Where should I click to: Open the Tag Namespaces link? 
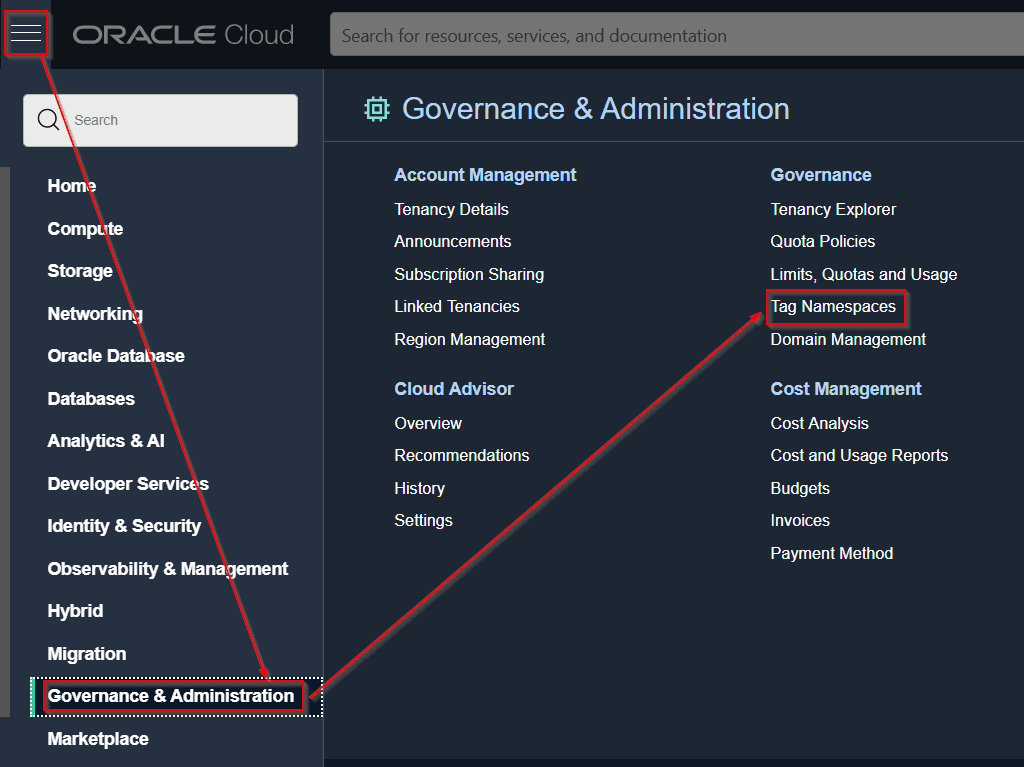pyautogui.click(x=833, y=307)
